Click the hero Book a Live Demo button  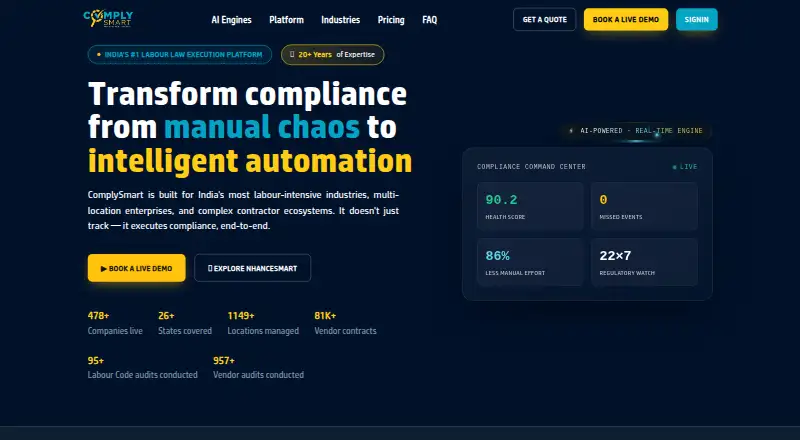pyautogui.click(x=136, y=268)
